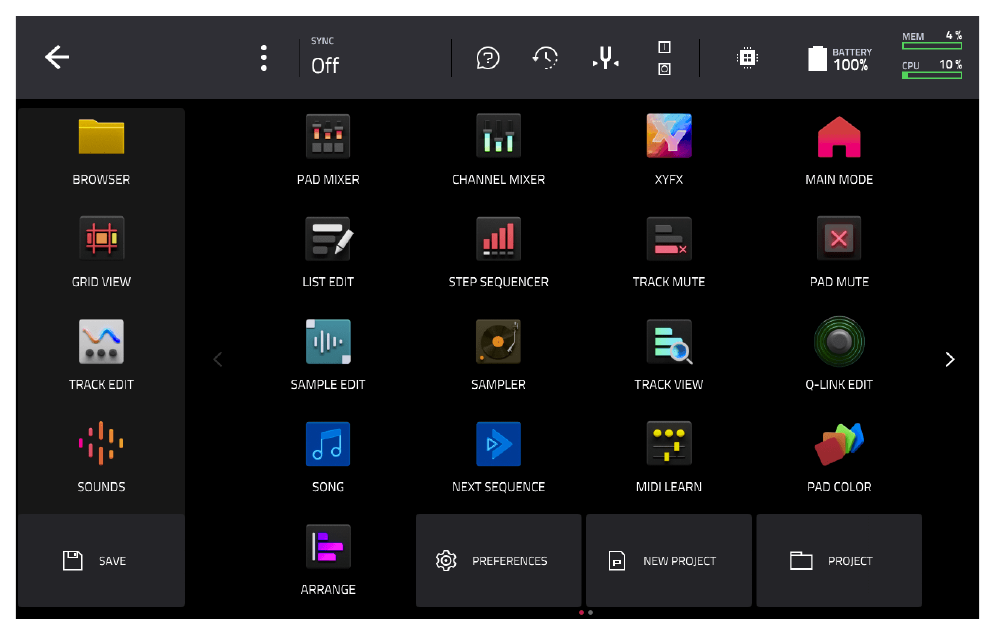Click the Save button

click(x=101, y=560)
